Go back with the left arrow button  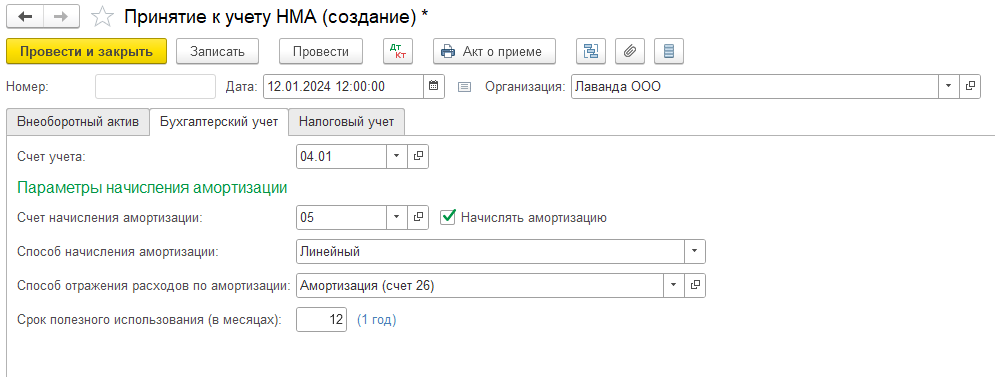tap(25, 17)
